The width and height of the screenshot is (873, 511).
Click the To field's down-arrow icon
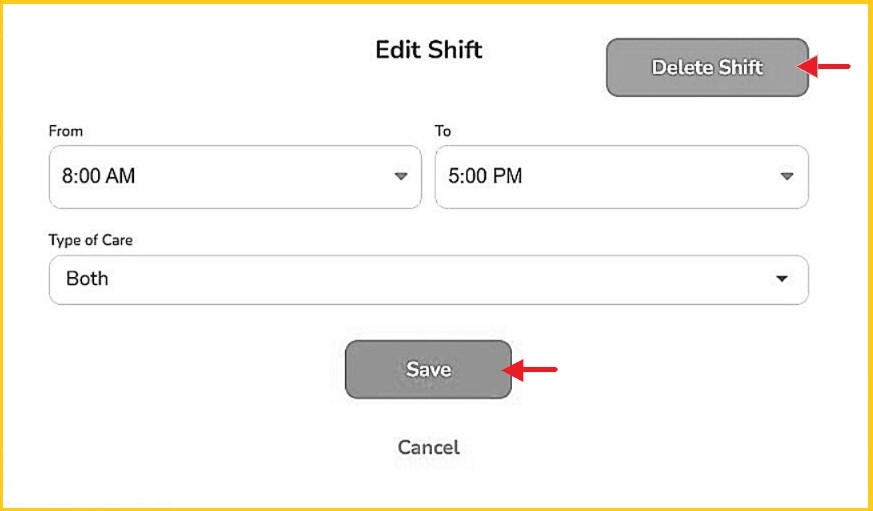click(787, 177)
